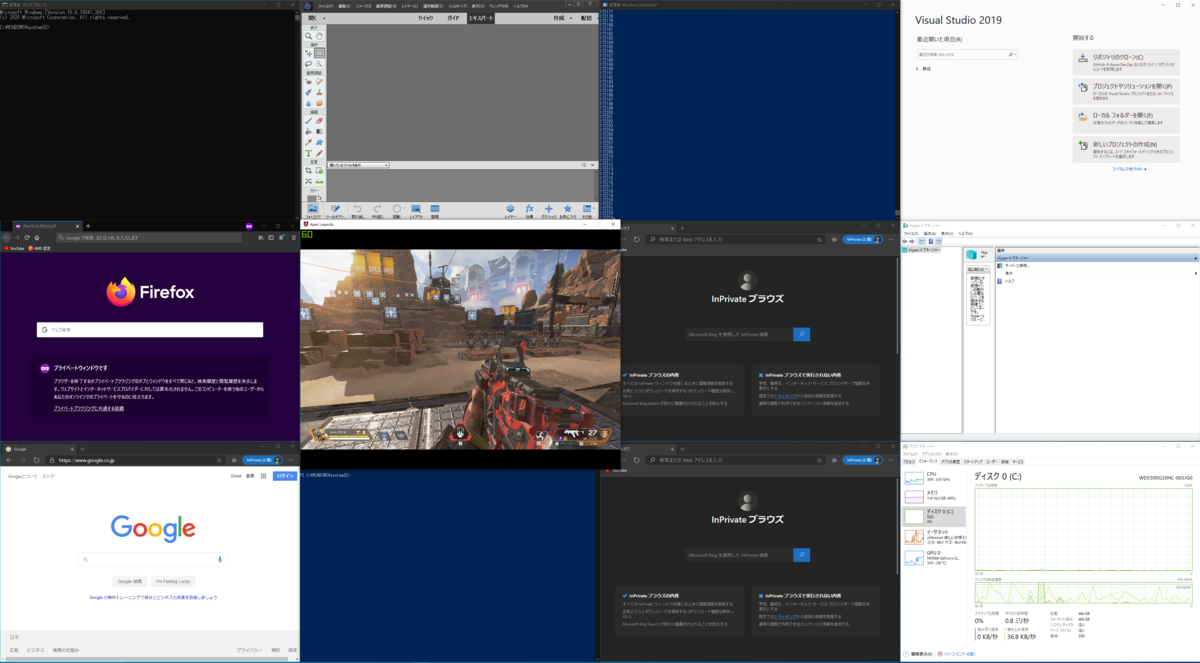Select the Brush tool in Photoshop Elements

coord(308,120)
